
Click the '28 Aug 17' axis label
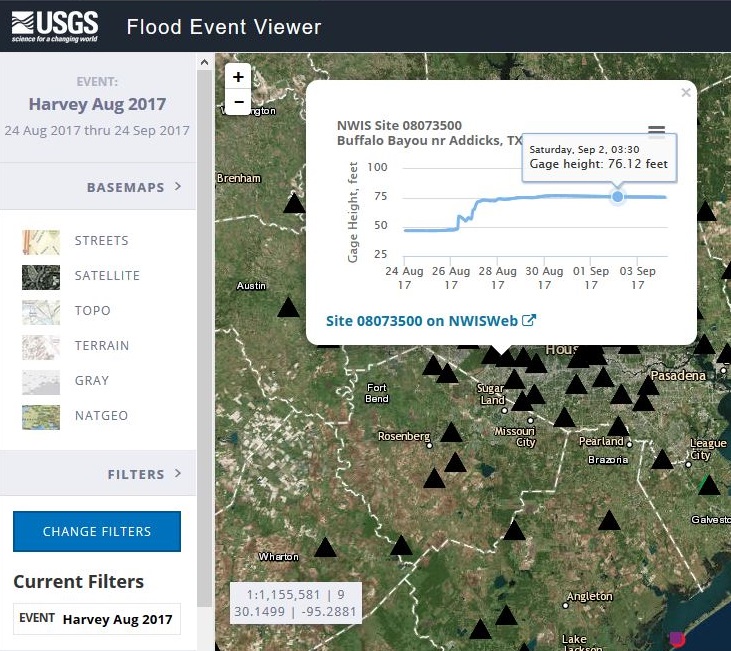click(497, 278)
